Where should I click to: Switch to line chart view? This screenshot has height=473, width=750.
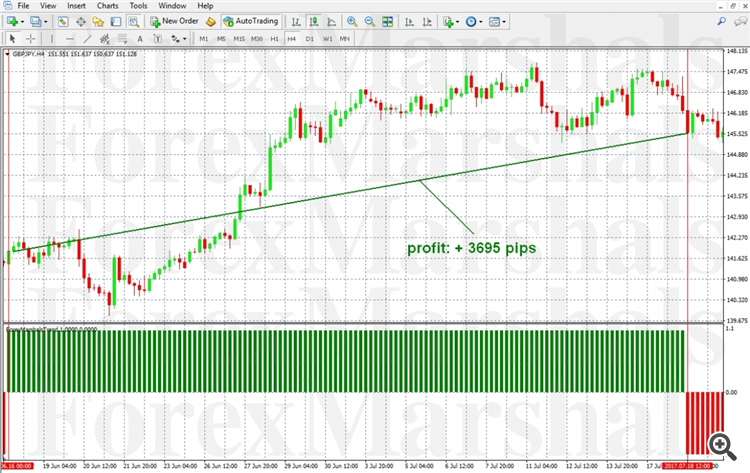[x=331, y=22]
